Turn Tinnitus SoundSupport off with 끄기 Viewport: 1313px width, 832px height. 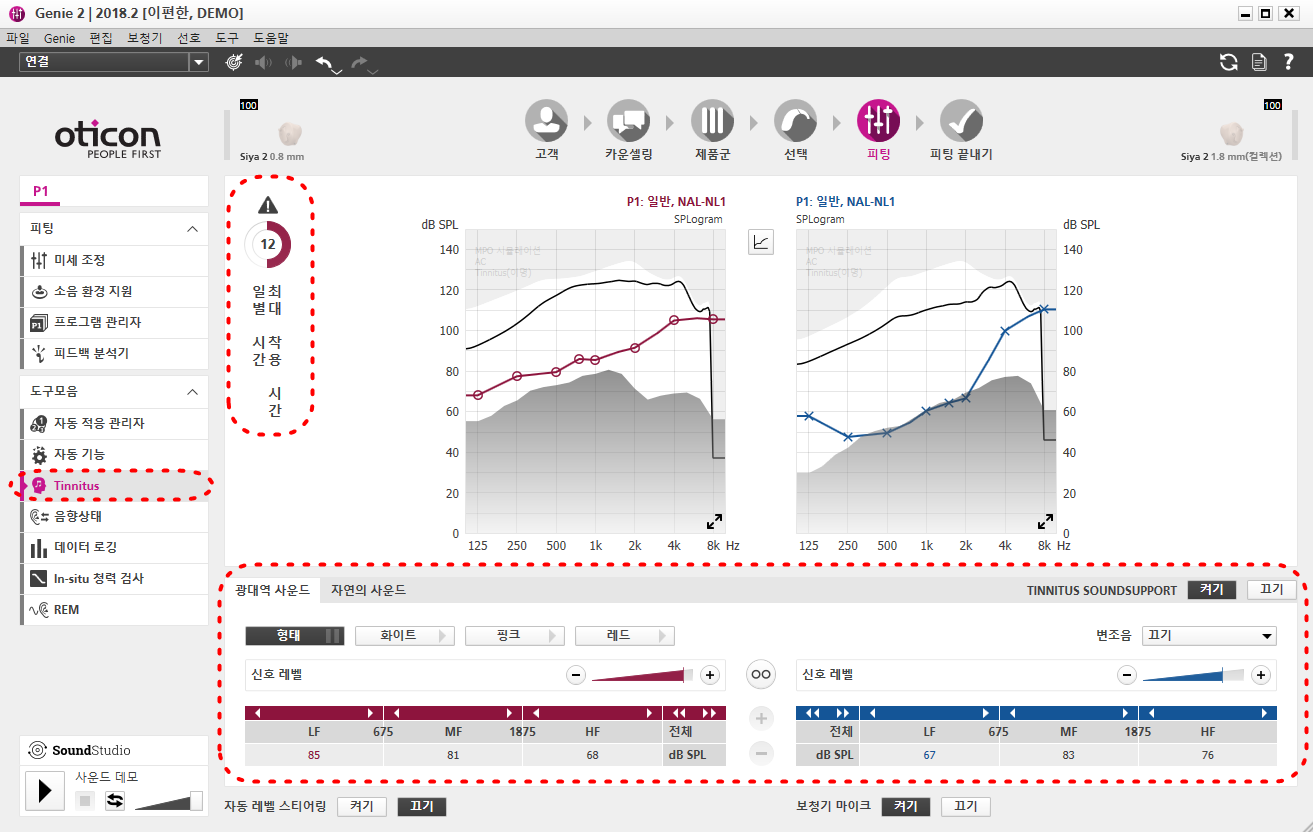(1272, 590)
